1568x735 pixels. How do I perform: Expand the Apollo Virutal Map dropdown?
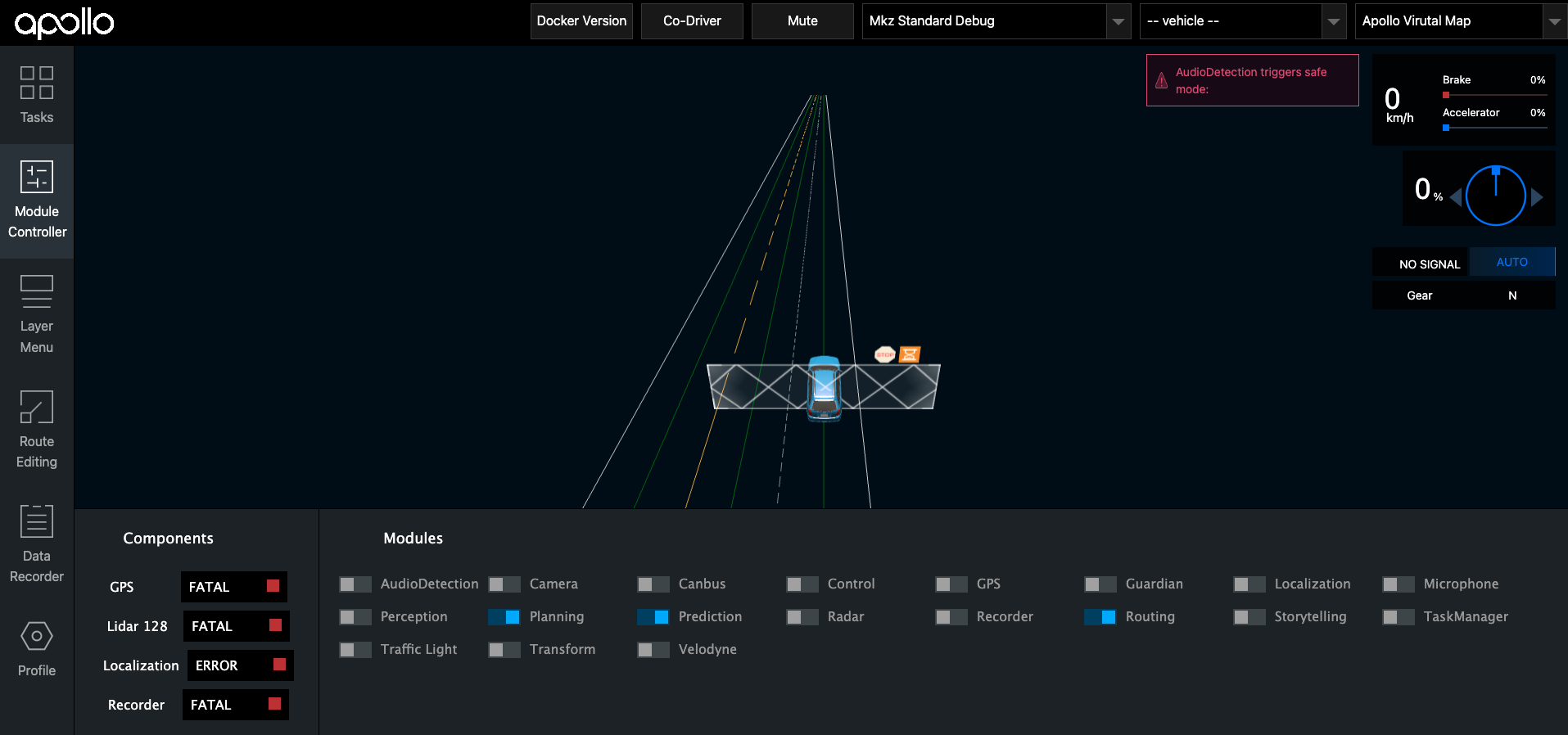(x=1553, y=21)
